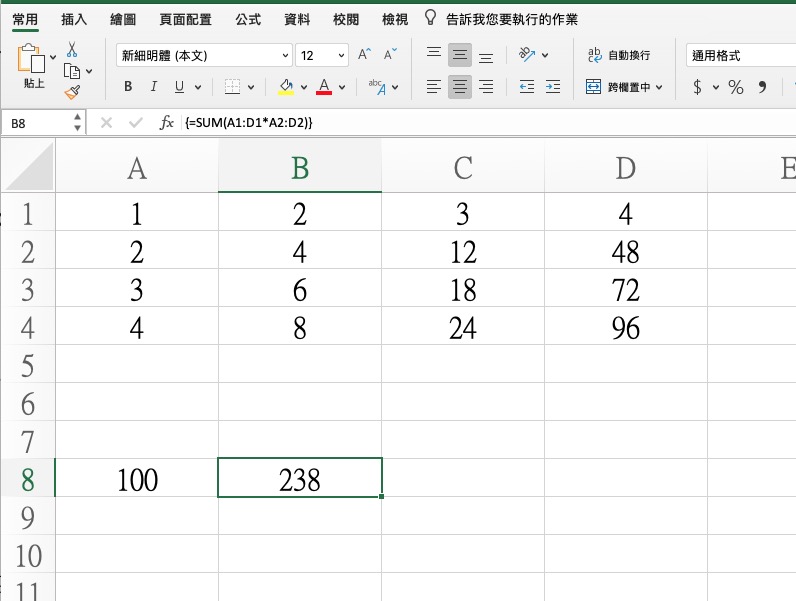Click the Cut scissors icon
The image size is (796, 601).
tap(72, 49)
